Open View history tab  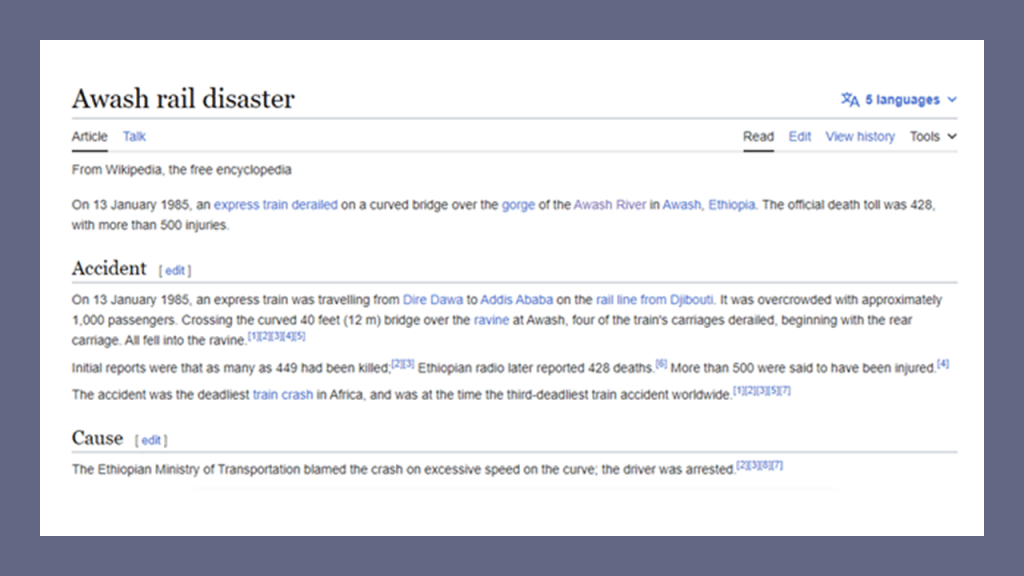[859, 137]
